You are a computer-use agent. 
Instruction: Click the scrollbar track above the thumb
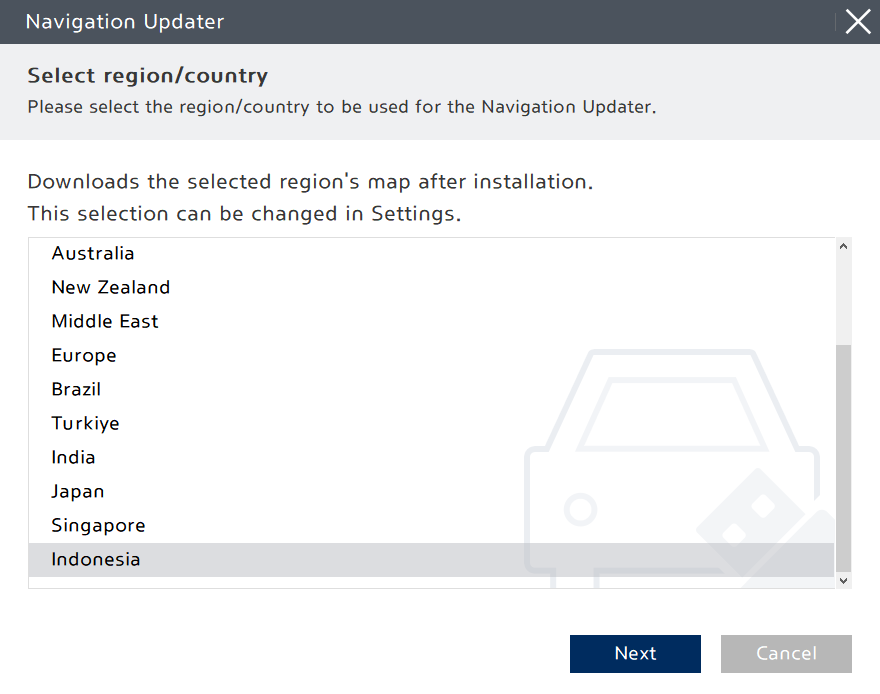tap(843, 300)
